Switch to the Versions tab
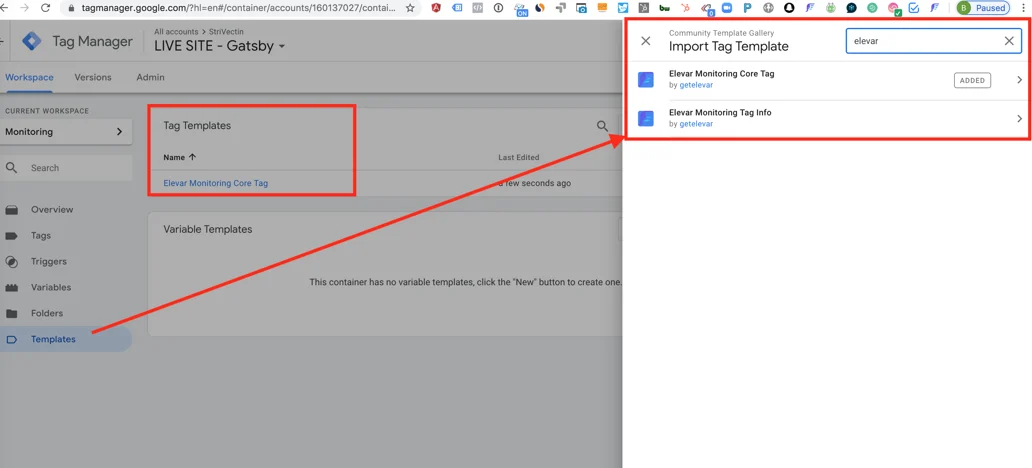 coord(93,78)
